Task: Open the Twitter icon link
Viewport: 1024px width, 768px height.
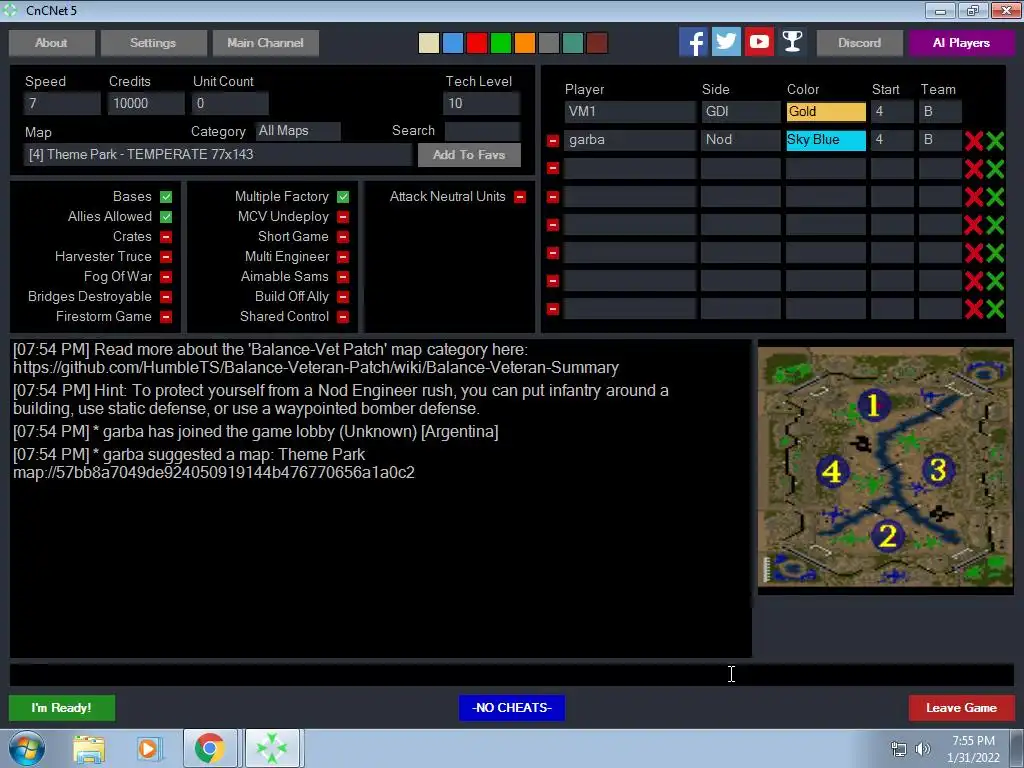Action: [x=726, y=42]
